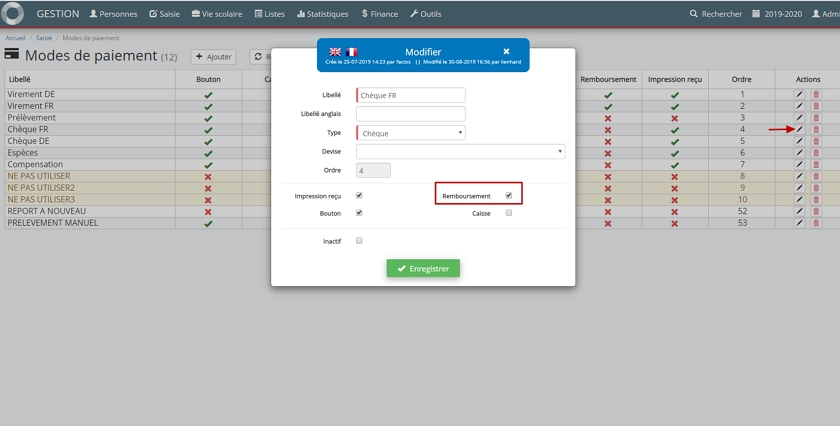Edit the Virement FR row with pencil

click(x=799, y=106)
